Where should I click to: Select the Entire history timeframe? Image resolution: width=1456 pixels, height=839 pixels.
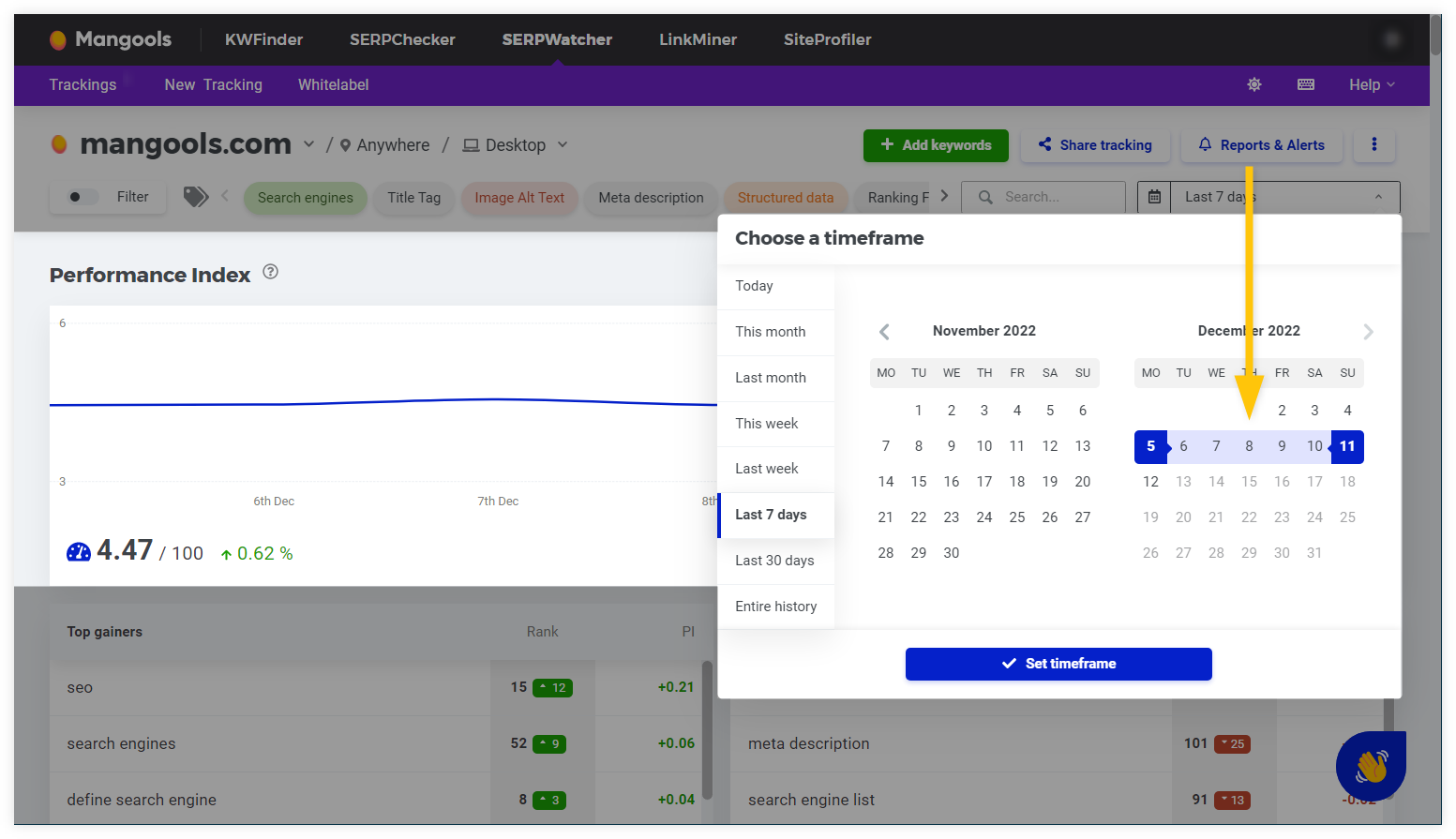click(775, 607)
